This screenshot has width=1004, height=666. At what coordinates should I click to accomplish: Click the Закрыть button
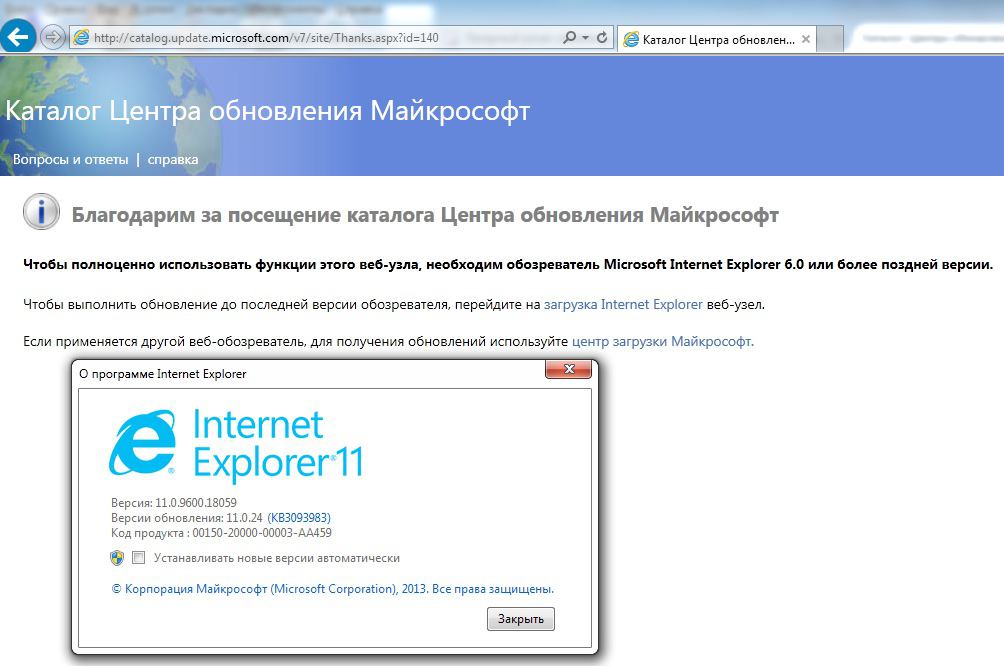click(x=521, y=619)
